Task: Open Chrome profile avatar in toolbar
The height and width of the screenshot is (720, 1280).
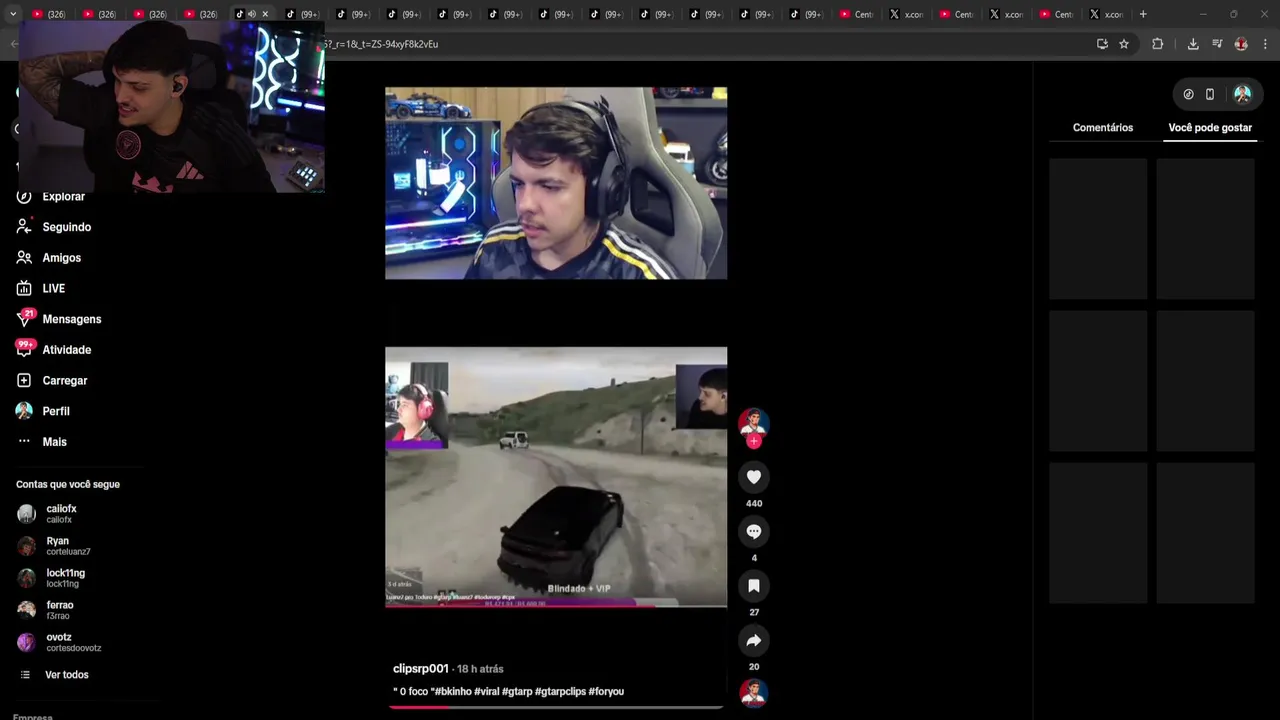Action: (1241, 44)
